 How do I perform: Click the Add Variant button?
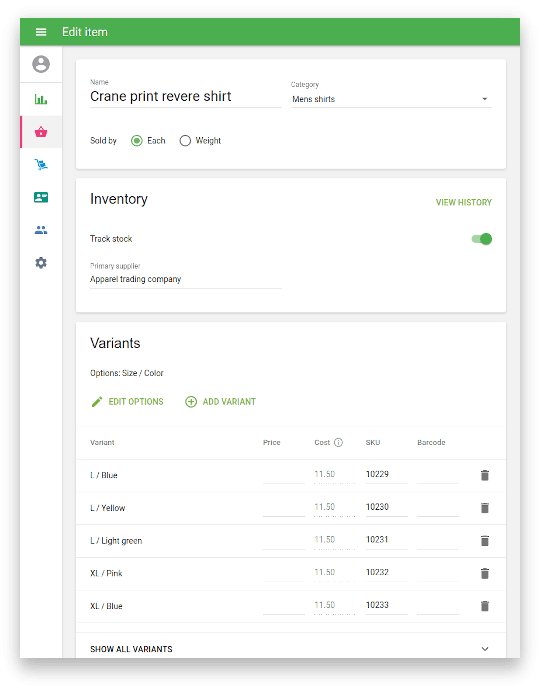coord(220,401)
